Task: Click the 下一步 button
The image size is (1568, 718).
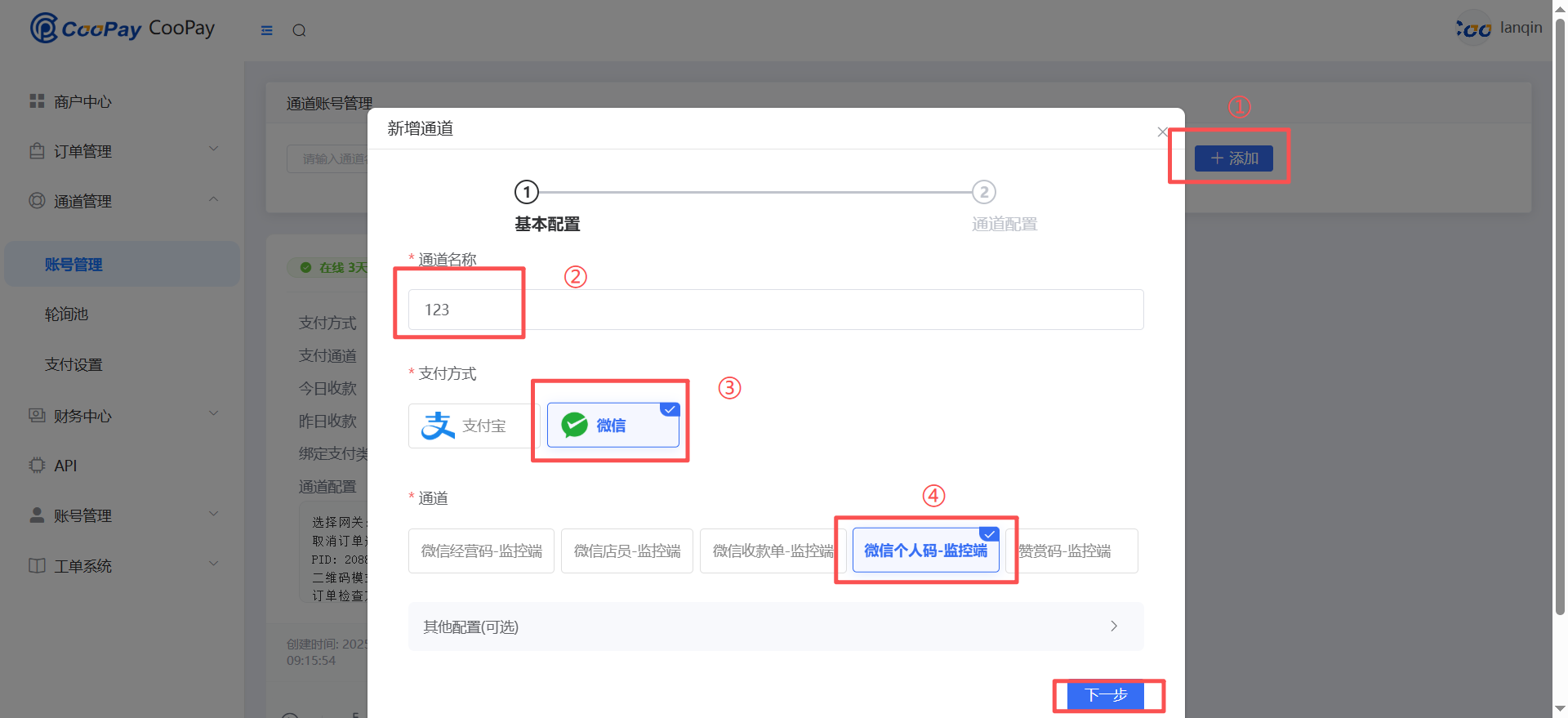Action: tap(1106, 695)
